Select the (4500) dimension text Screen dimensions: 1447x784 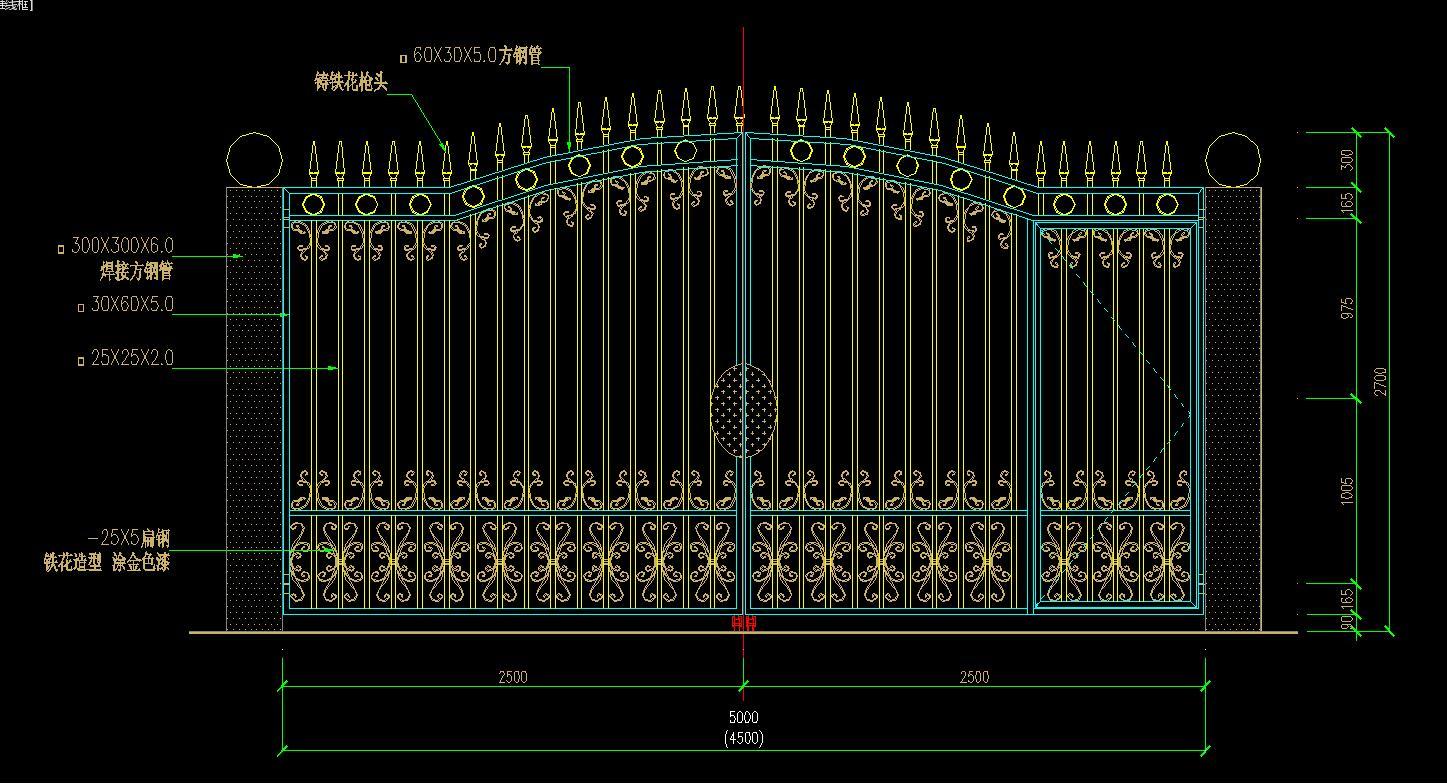(x=743, y=739)
